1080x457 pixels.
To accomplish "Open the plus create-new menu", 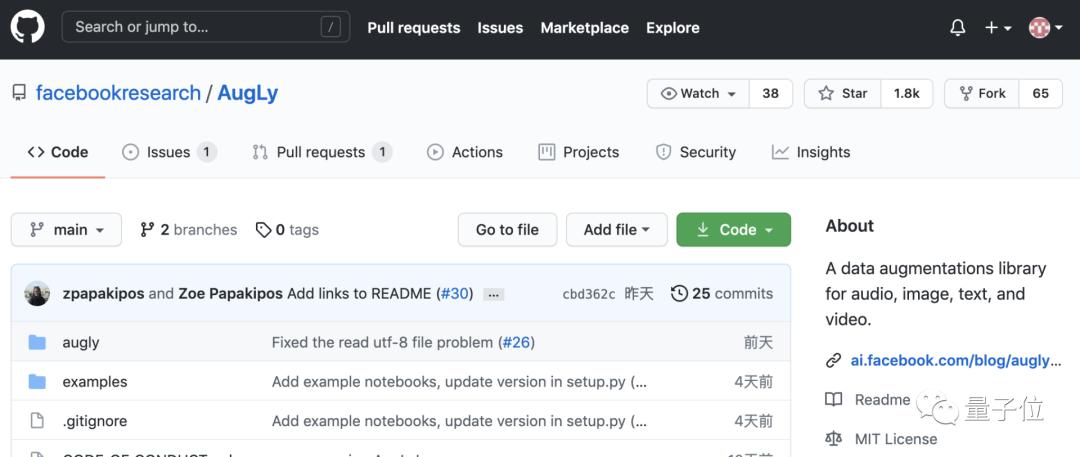I will (x=997, y=28).
